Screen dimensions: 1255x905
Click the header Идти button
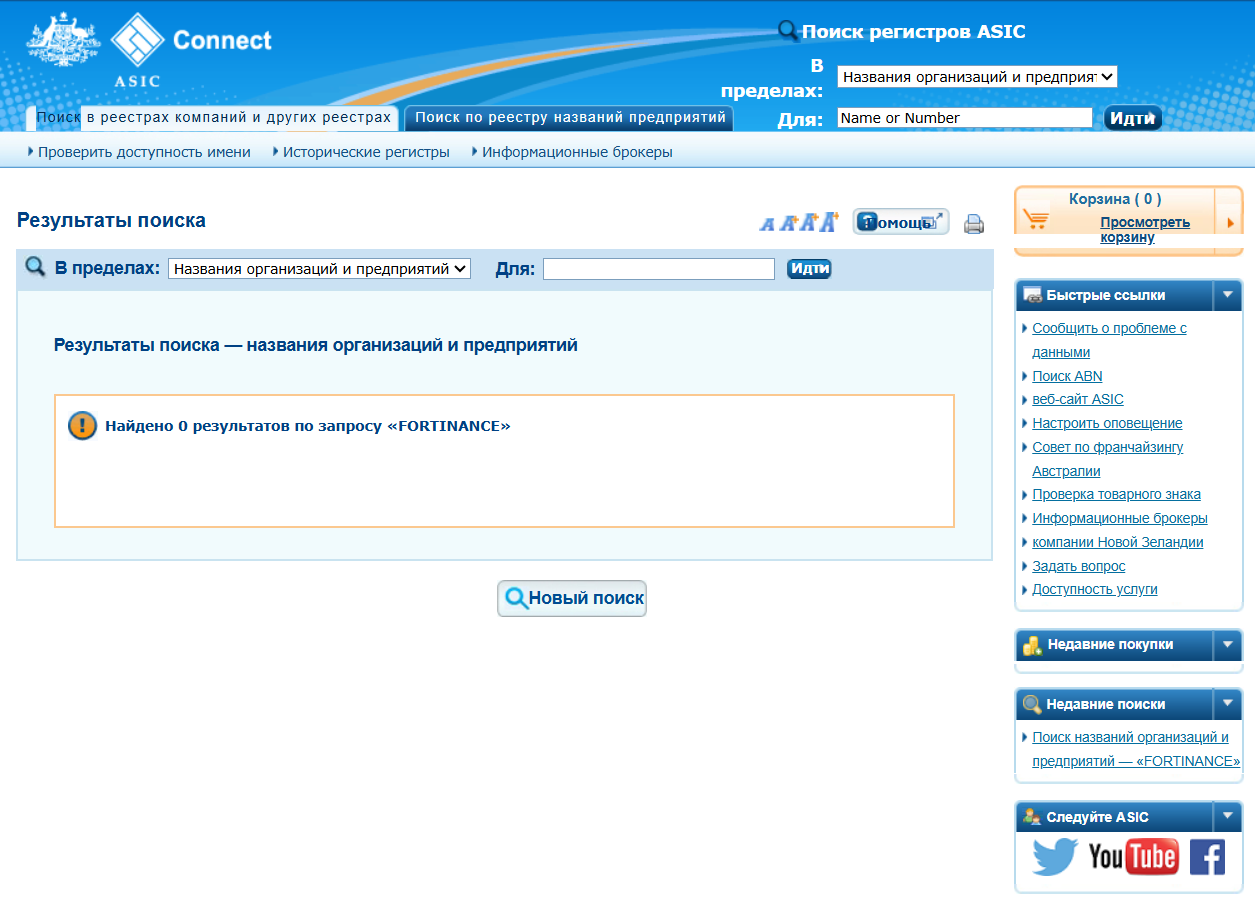tap(1133, 118)
